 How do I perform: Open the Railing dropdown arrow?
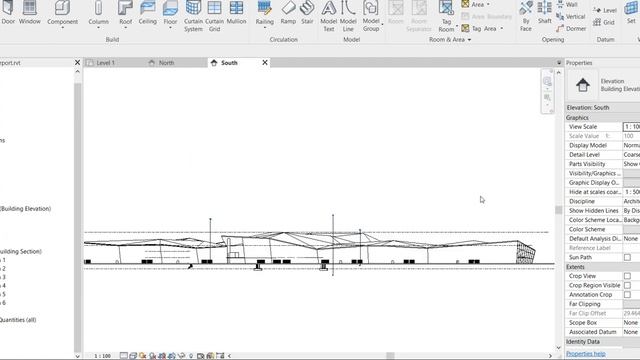(264, 28)
